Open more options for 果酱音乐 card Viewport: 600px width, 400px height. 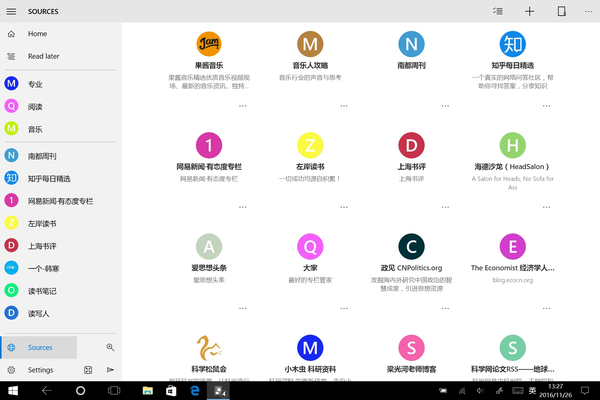pyautogui.click(x=243, y=106)
